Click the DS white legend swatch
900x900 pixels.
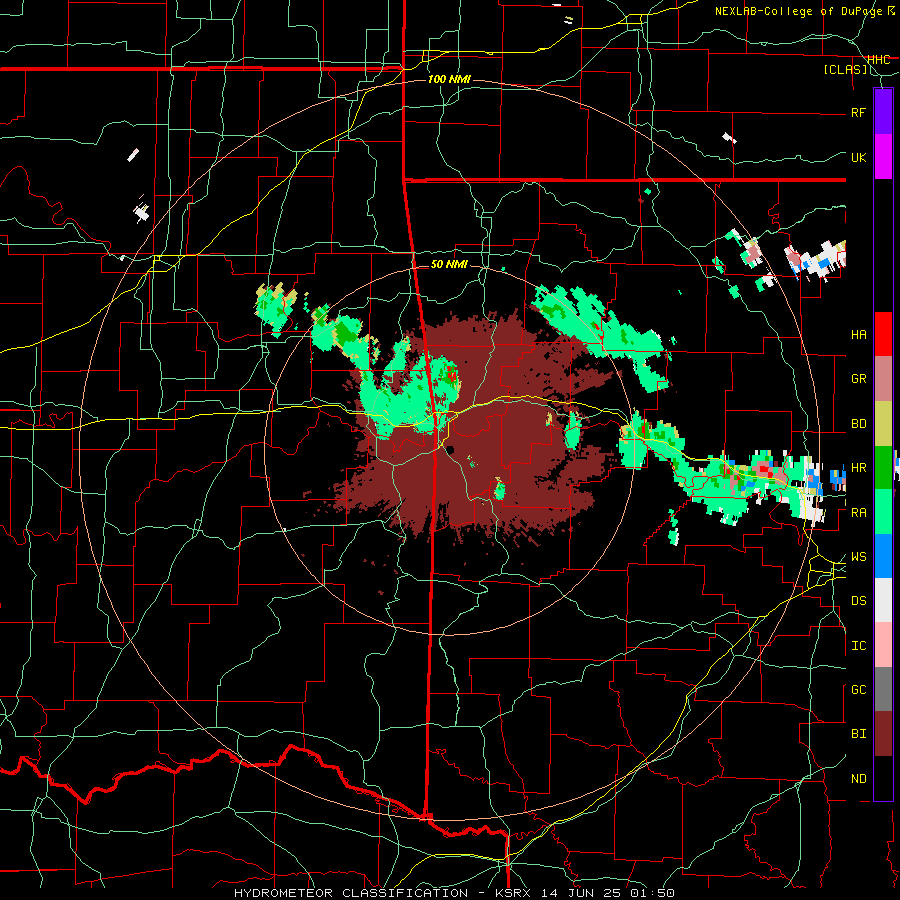coord(883,600)
